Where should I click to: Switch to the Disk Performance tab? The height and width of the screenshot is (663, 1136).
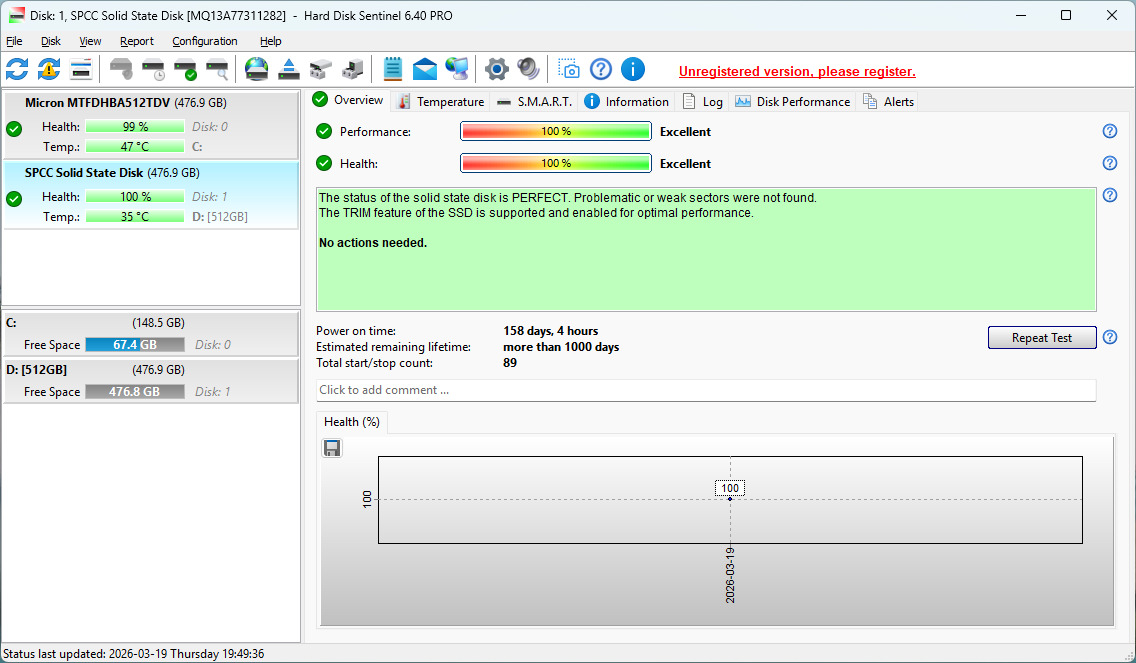click(793, 101)
